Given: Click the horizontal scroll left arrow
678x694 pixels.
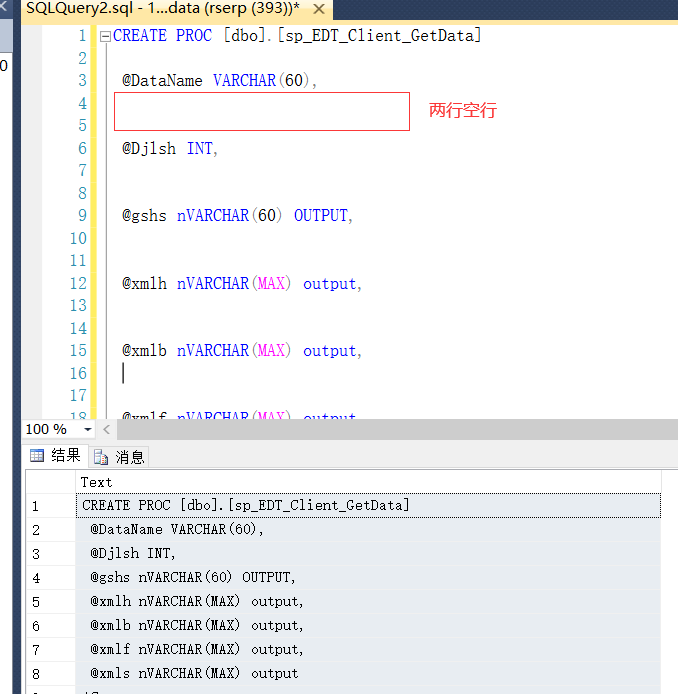Looking at the screenshot, I should (x=106, y=429).
